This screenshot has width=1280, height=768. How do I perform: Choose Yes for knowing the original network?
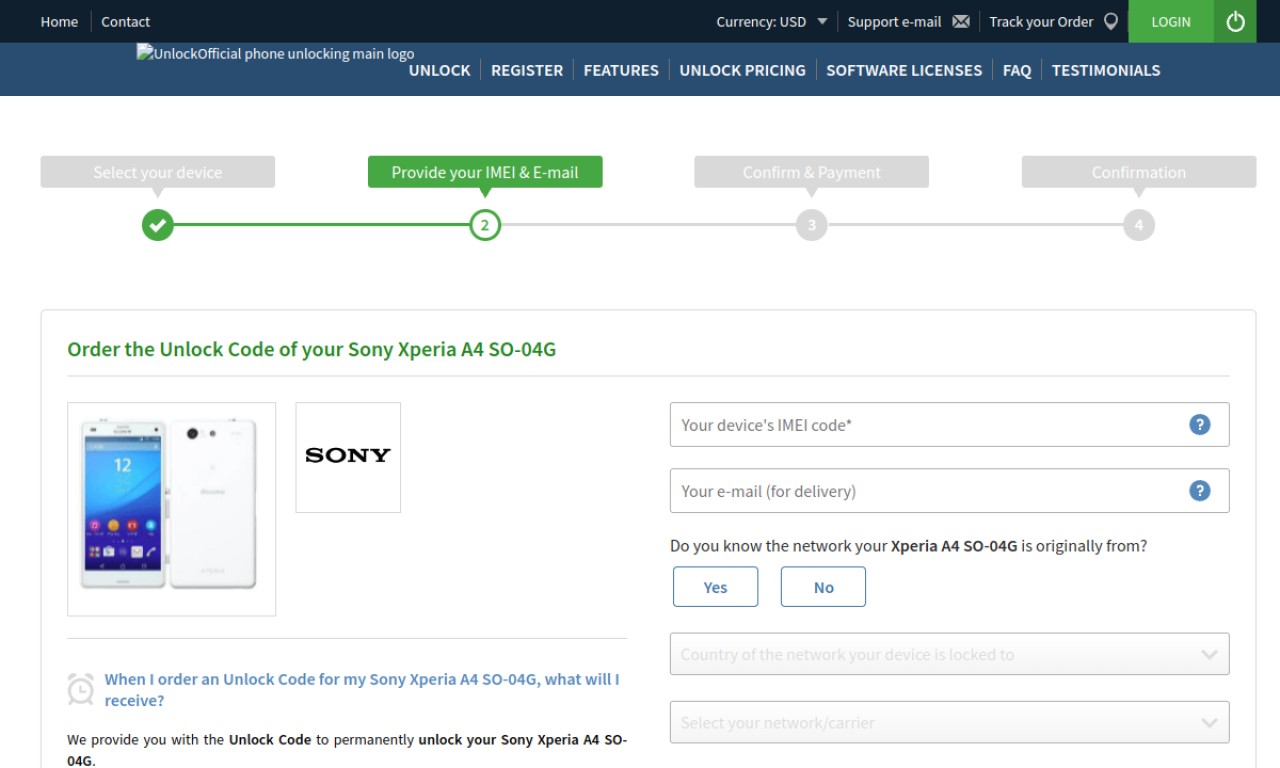pos(715,587)
